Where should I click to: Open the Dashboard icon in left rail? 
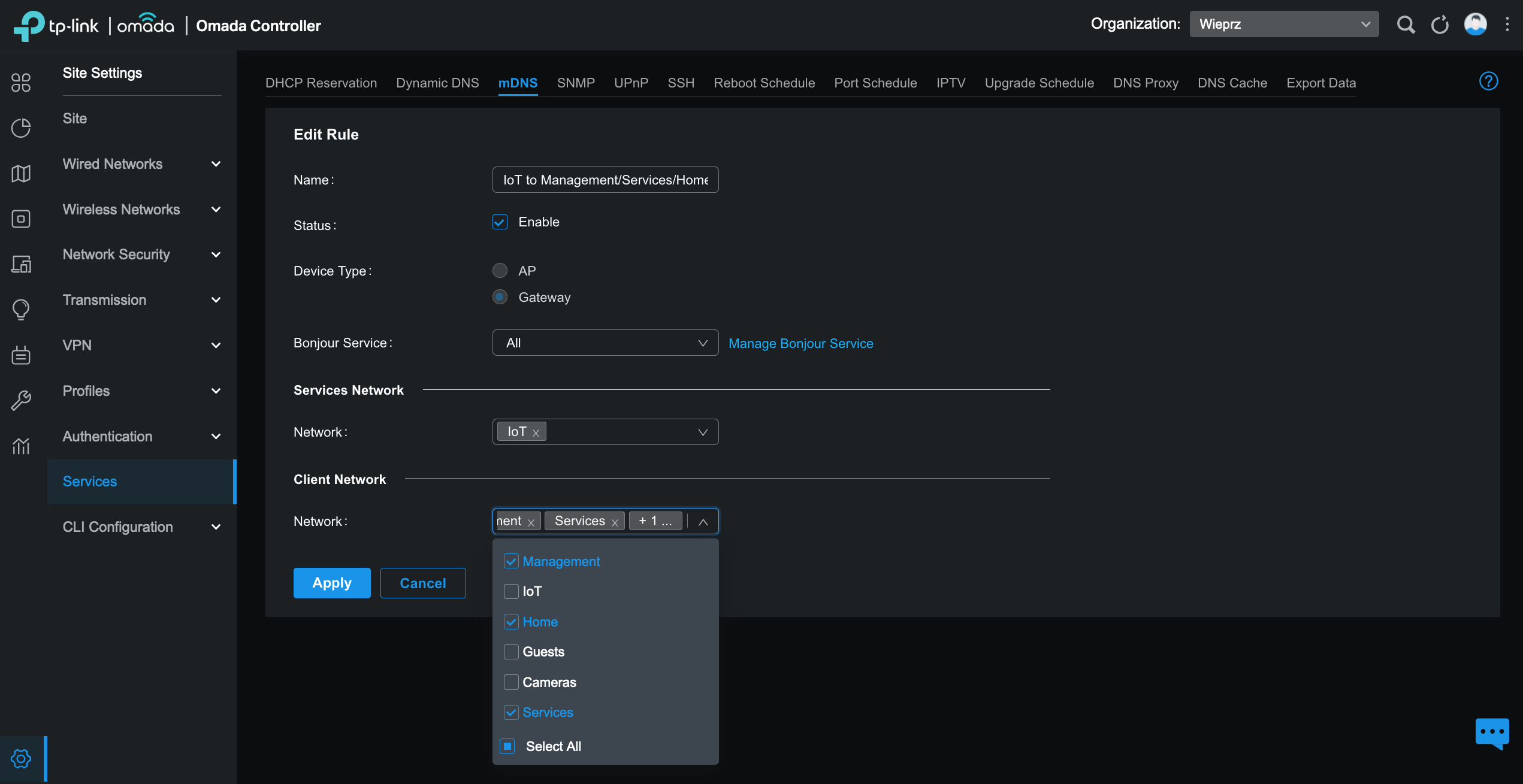point(21,83)
